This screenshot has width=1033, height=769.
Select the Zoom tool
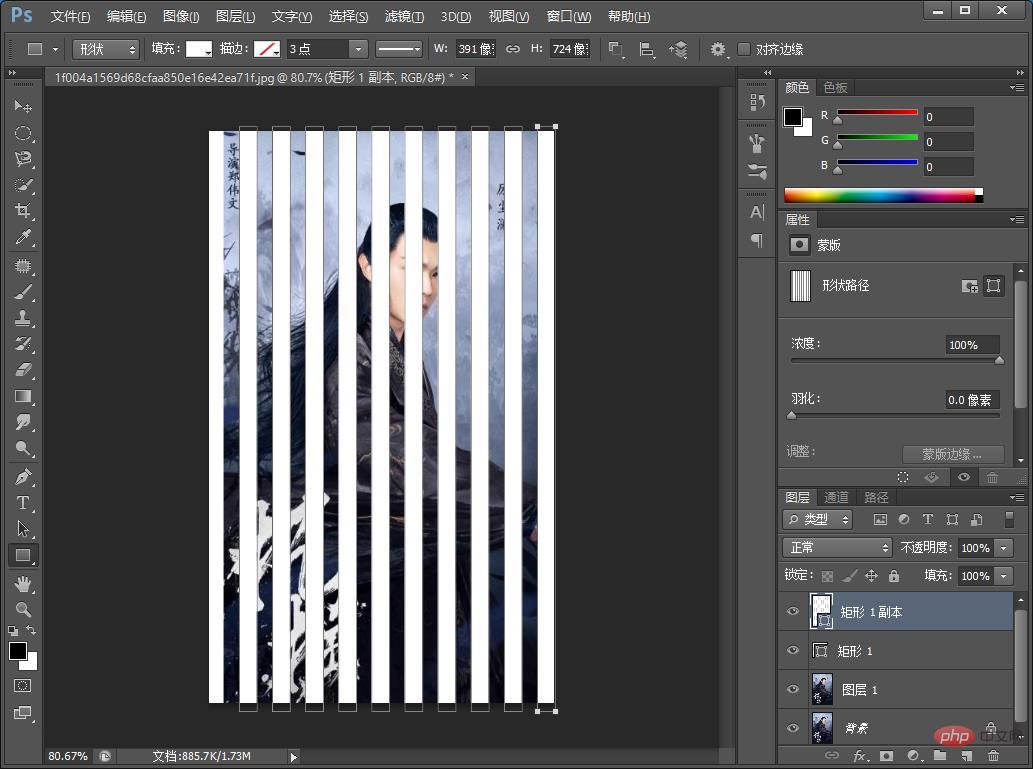click(23, 609)
